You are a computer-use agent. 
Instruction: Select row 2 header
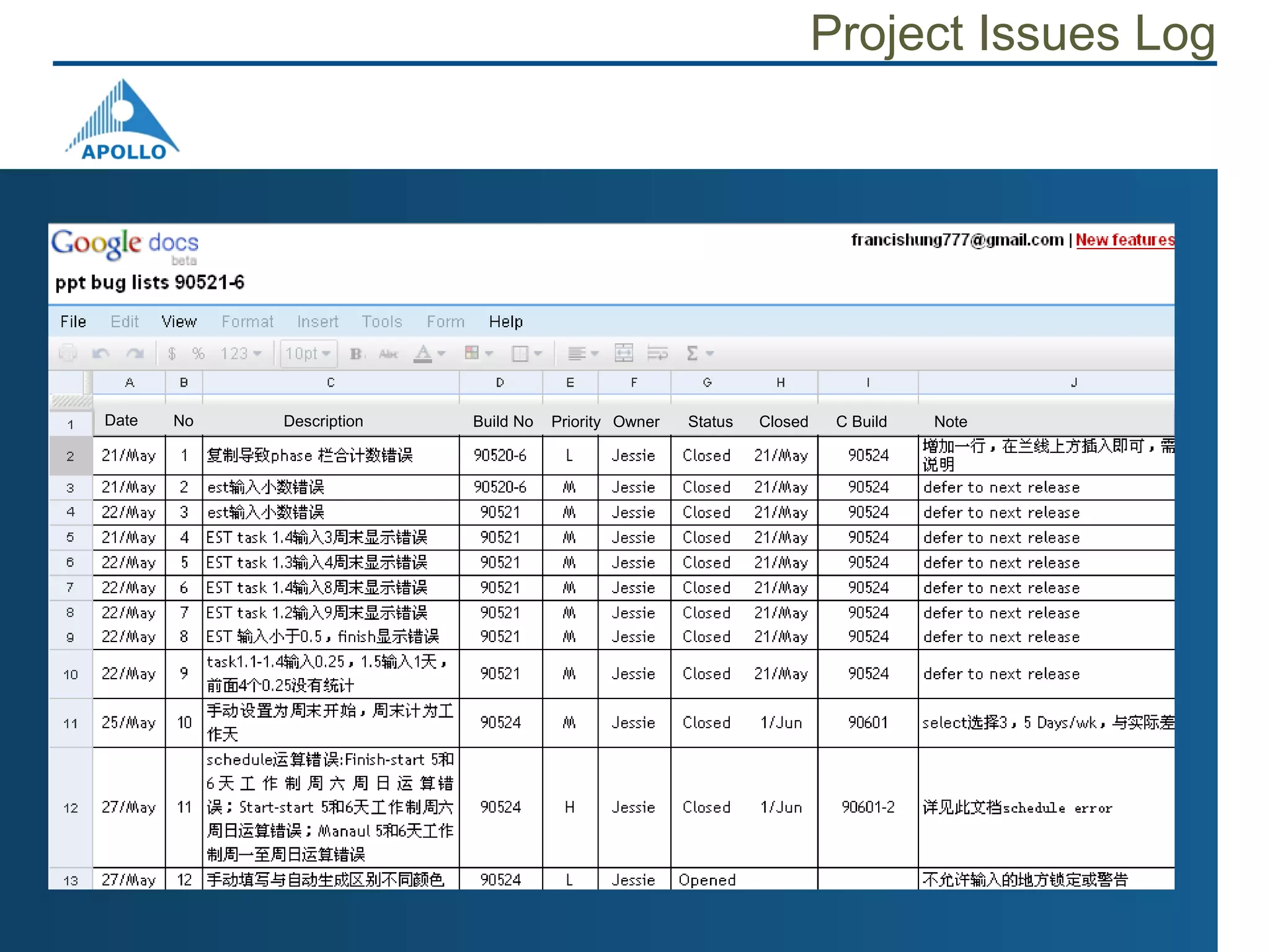coord(70,456)
